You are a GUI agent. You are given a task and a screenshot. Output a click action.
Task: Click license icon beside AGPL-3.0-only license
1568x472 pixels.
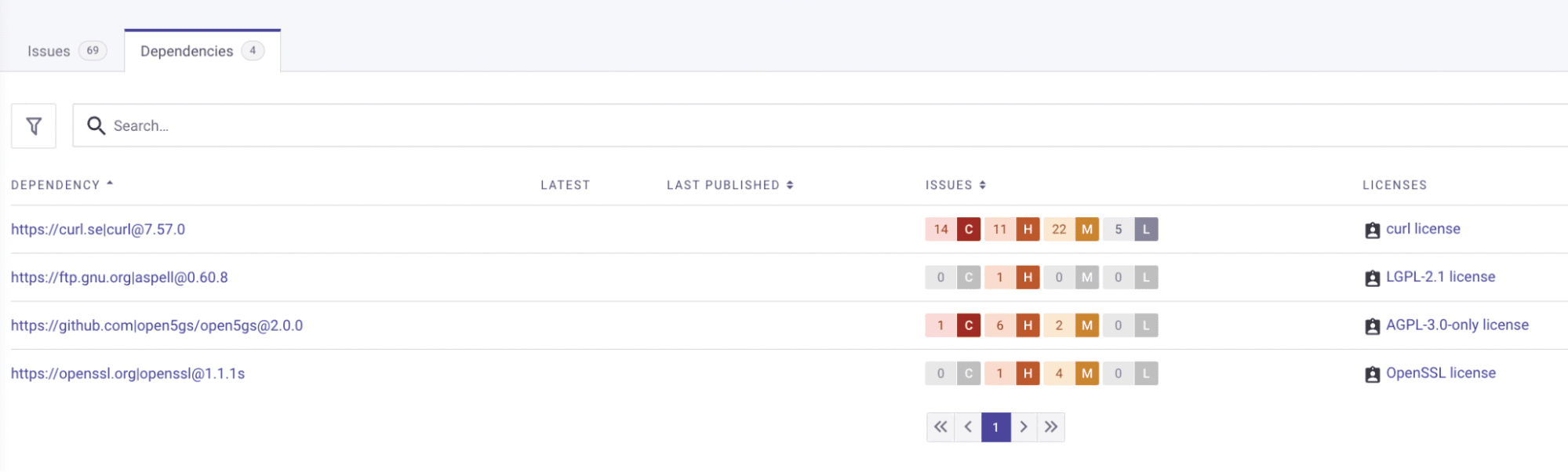pyautogui.click(x=1372, y=326)
